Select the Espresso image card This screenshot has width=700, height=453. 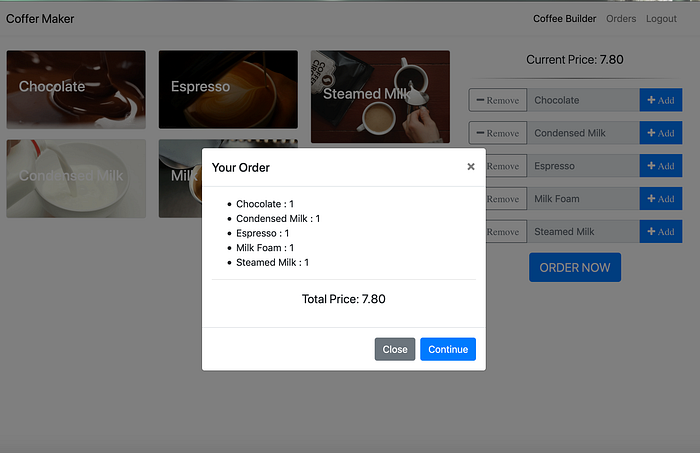pyautogui.click(x=228, y=90)
